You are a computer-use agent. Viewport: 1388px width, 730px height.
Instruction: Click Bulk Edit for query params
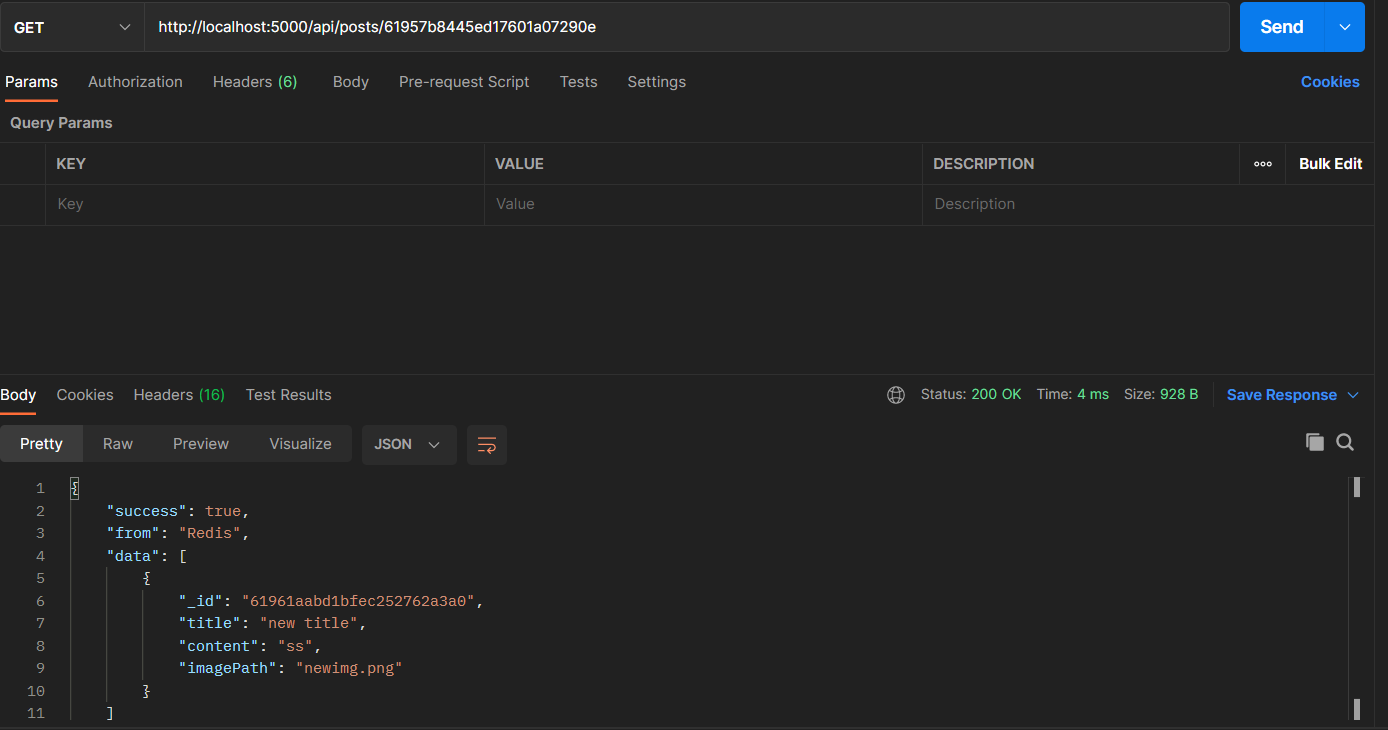pos(1330,164)
